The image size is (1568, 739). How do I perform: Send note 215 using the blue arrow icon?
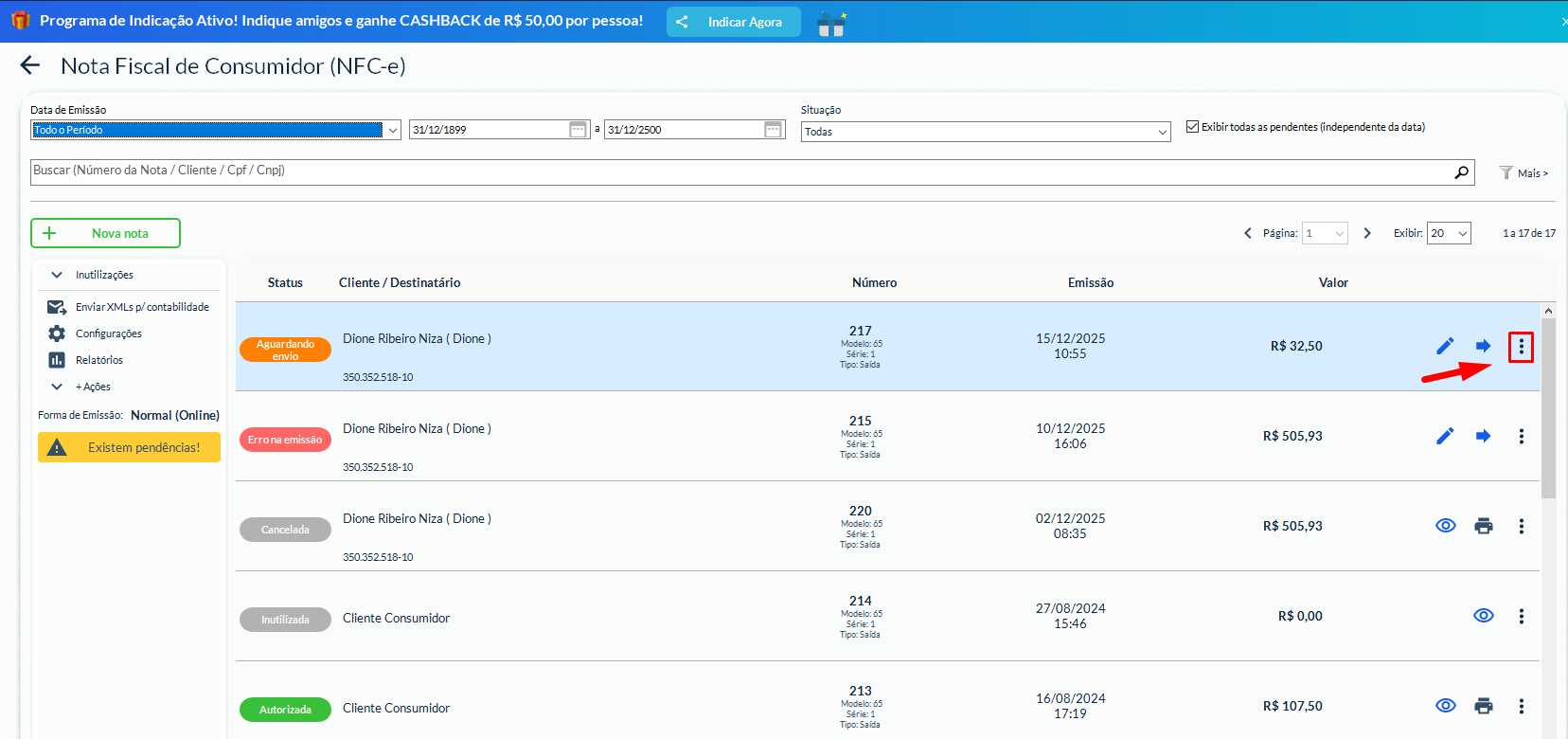1483,436
